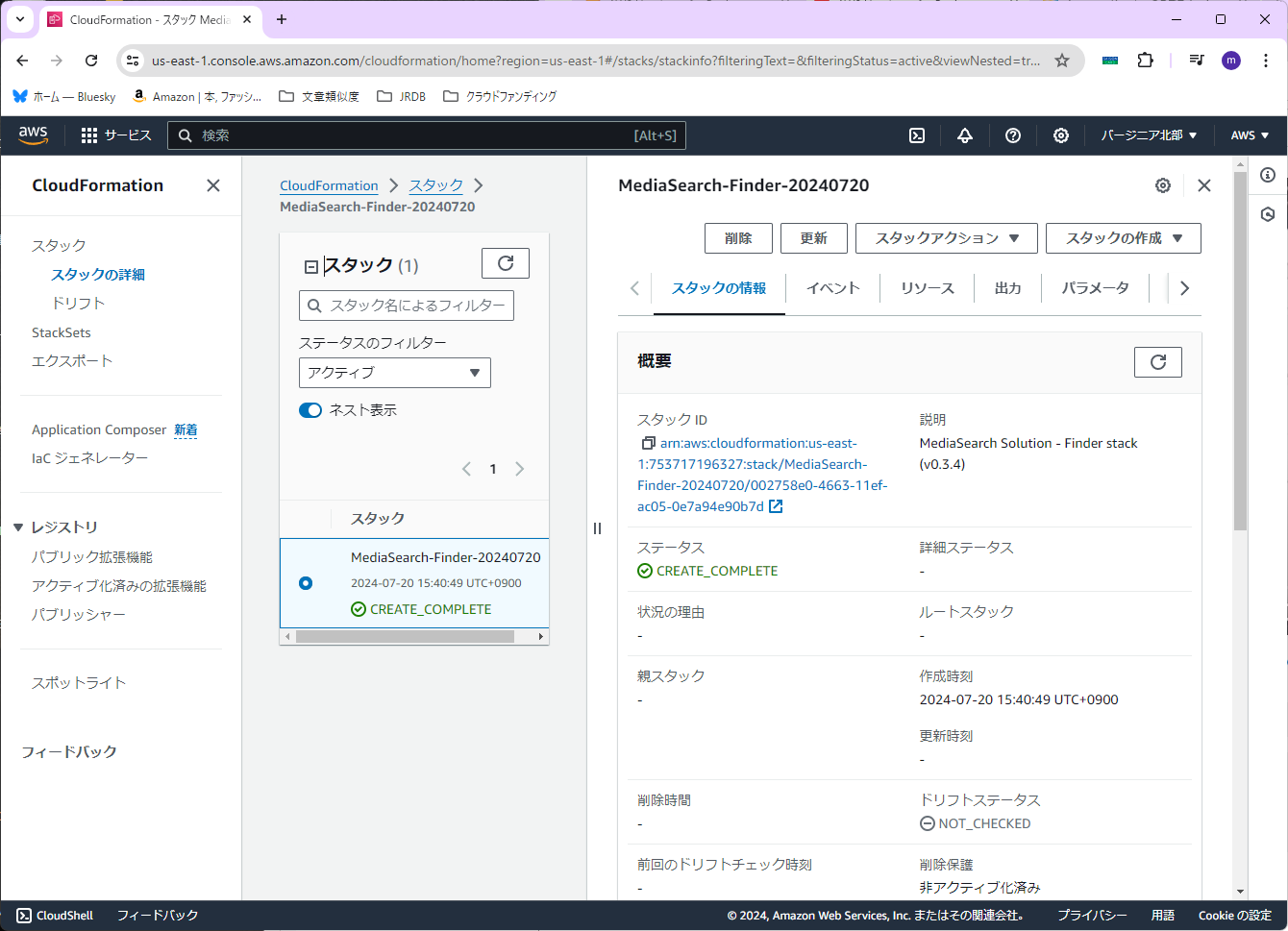Viewport: 1288px width, 931px height.
Task: Switch to the 出力 tab
Action: pyautogui.click(x=1008, y=288)
